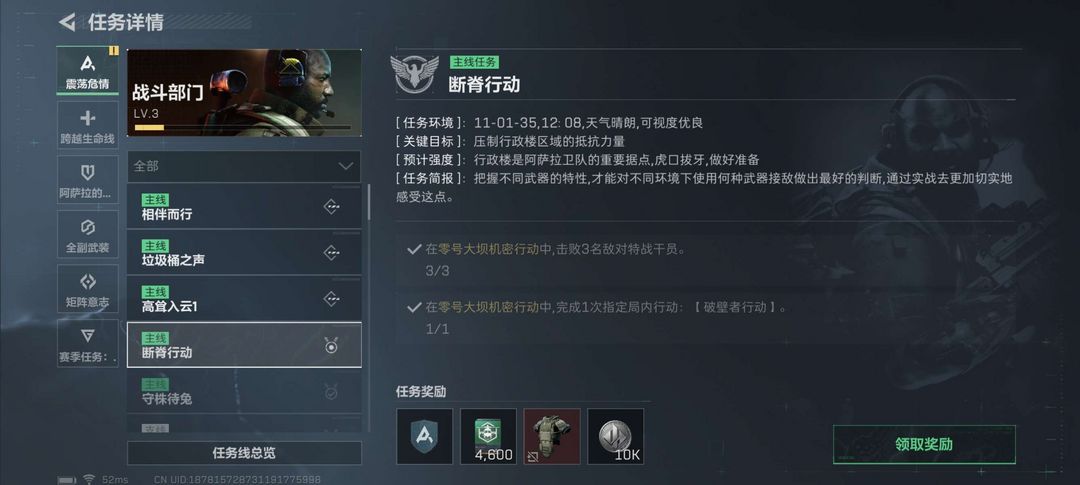Open the 高耸入云1 mission entry

pos(244,299)
